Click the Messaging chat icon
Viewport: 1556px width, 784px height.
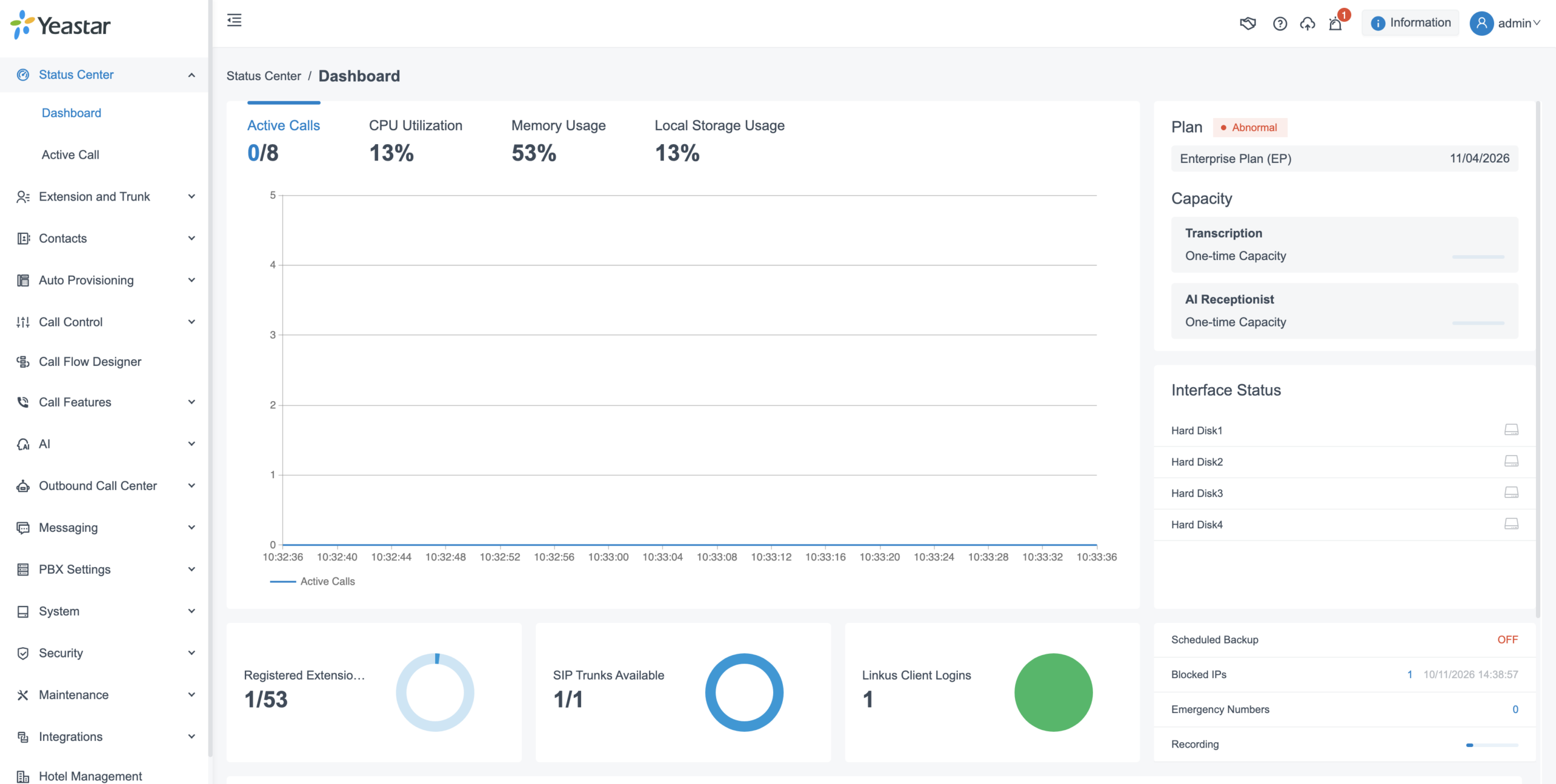coord(23,528)
